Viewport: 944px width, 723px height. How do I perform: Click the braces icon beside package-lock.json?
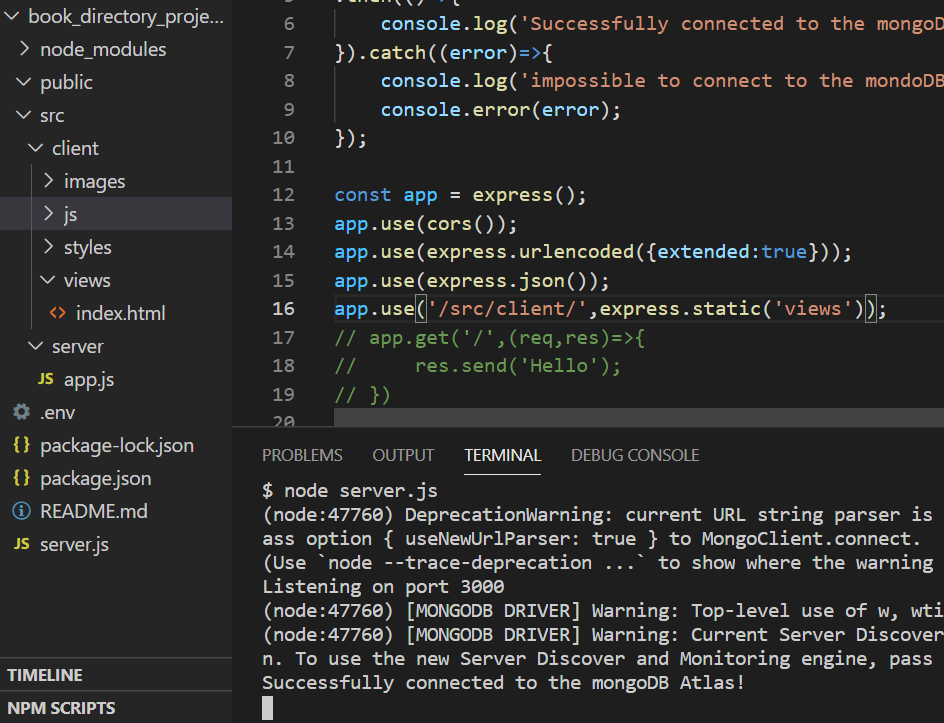21,446
